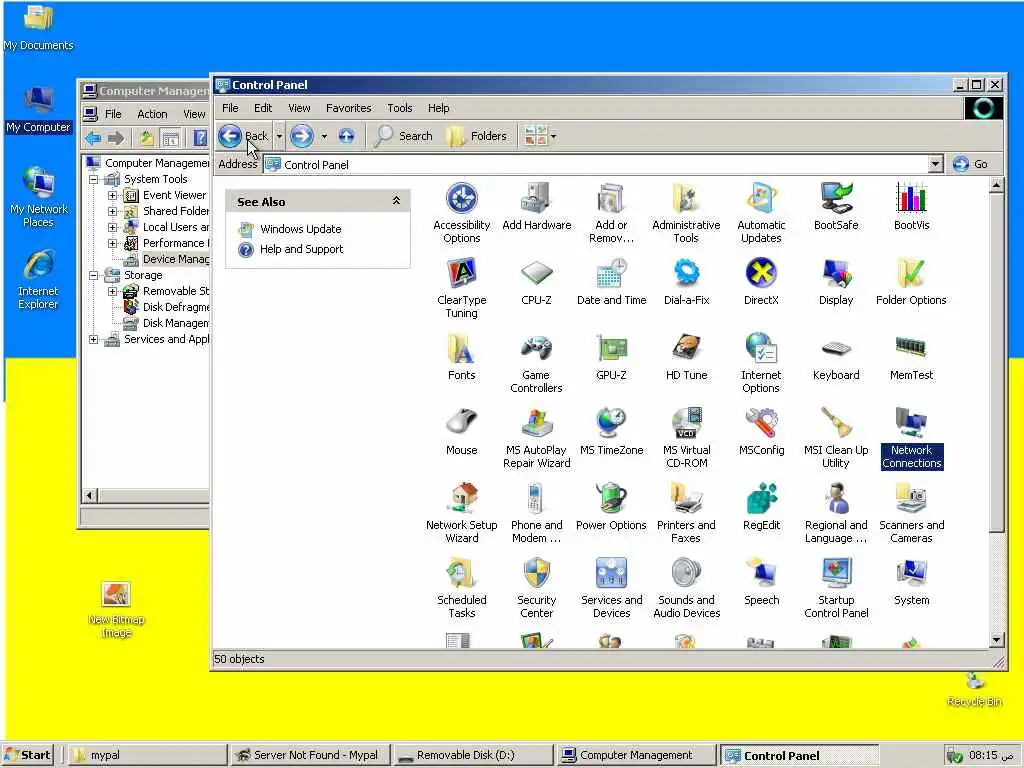
Task: Open Views button dropdown arrow
Action: click(553, 136)
